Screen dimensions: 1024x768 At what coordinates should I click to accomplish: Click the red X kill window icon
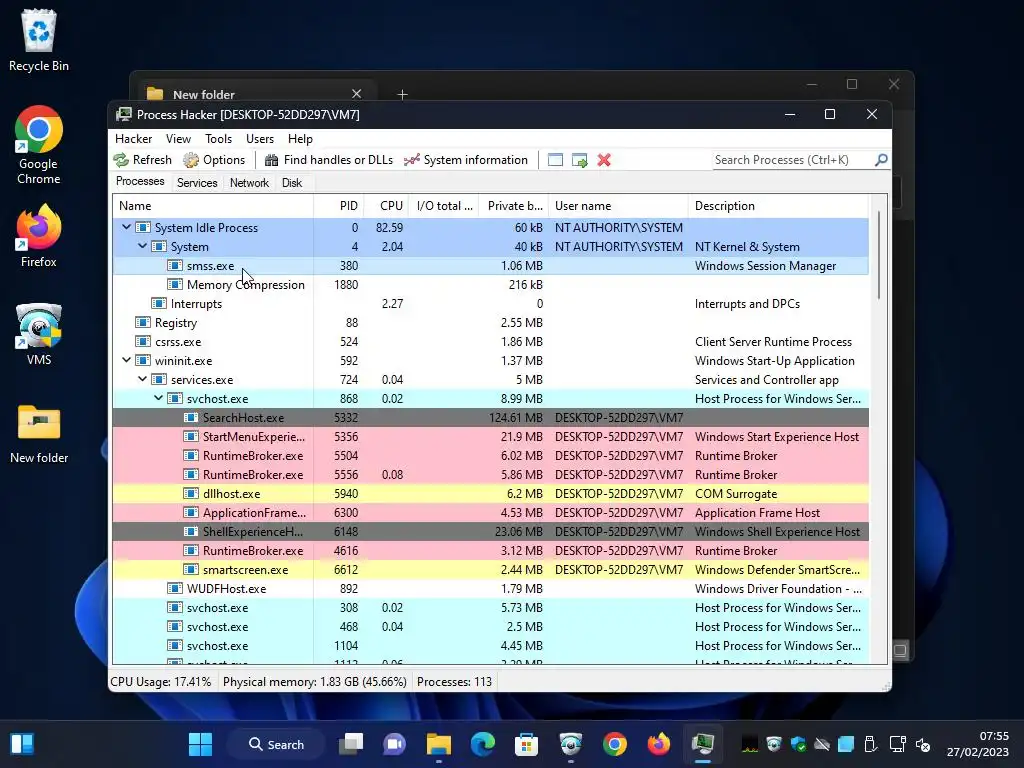coord(604,160)
